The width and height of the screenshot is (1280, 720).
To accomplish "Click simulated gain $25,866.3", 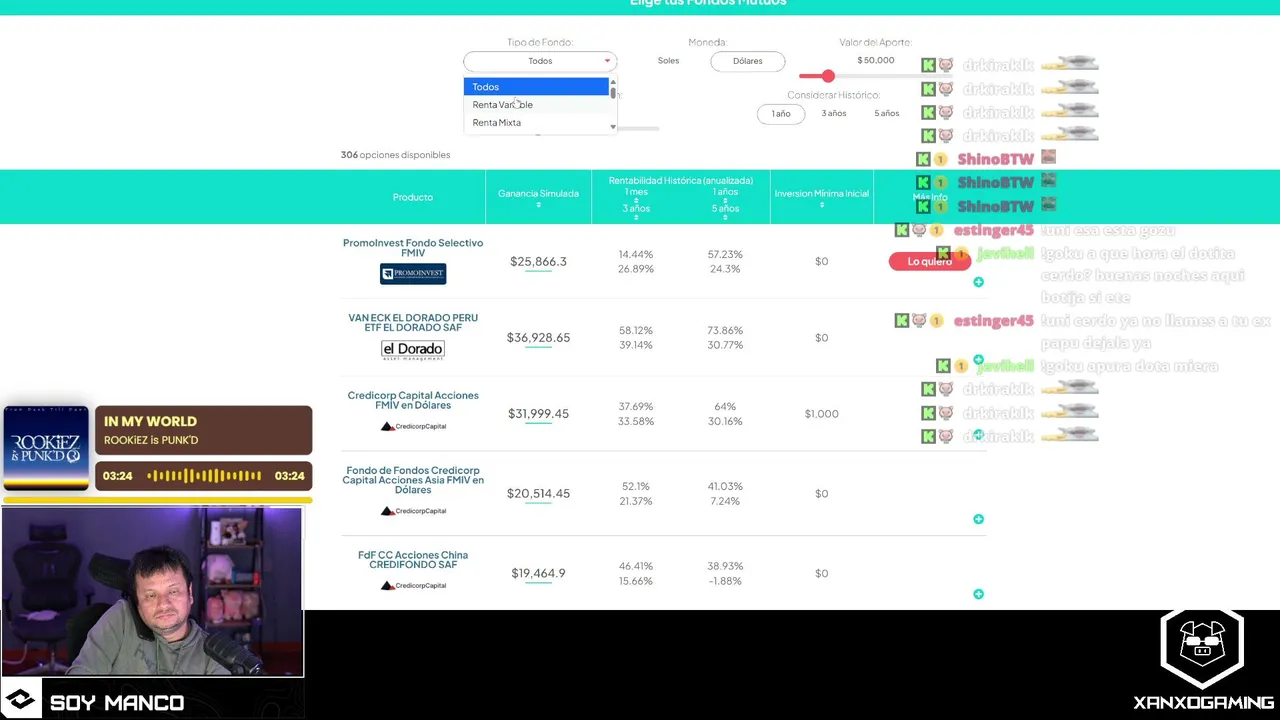I will 538,262.
